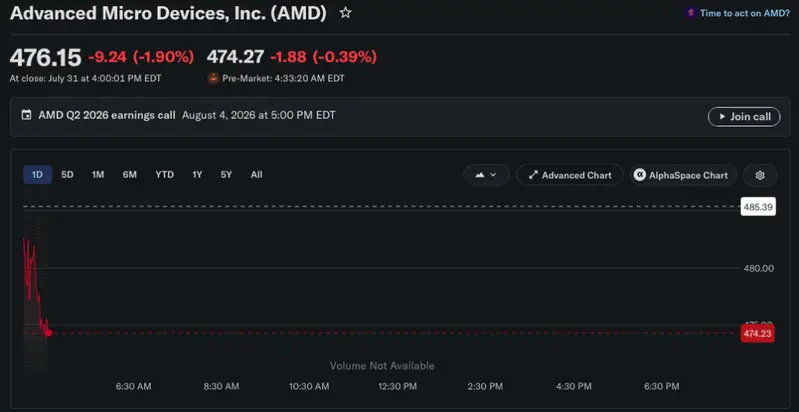Screen dimensions: 799x412
Task: Click the -1.88 (-0.39%) pre-market change
Action: tap(323, 57)
